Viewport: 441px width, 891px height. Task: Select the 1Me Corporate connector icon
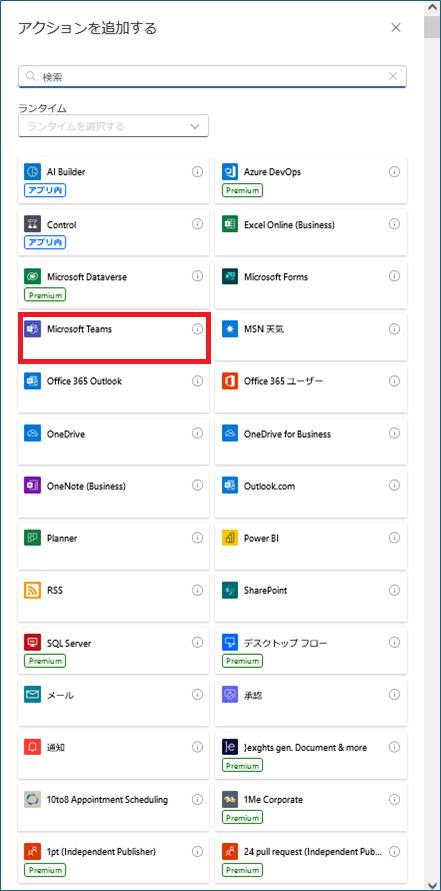230,800
